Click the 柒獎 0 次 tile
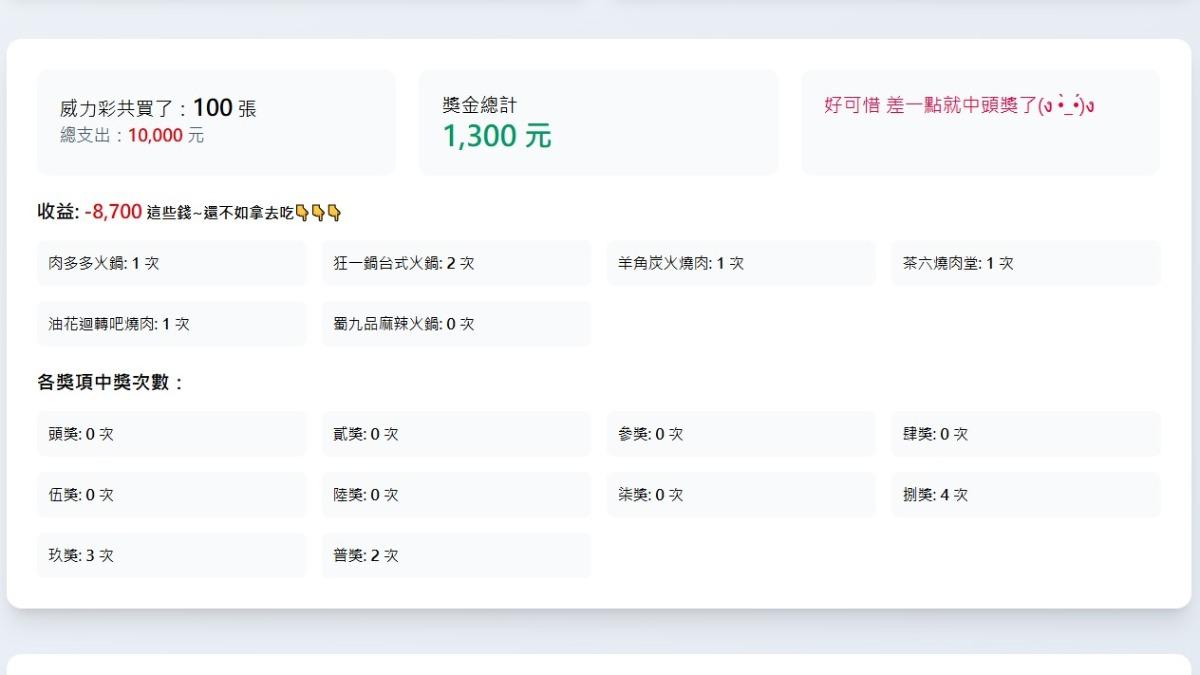The height and width of the screenshot is (675, 1200). [740, 495]
